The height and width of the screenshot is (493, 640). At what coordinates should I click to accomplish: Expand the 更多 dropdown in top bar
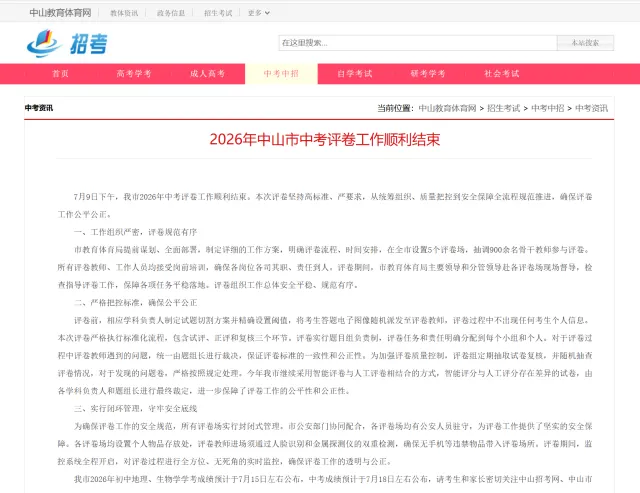[259, 13]
